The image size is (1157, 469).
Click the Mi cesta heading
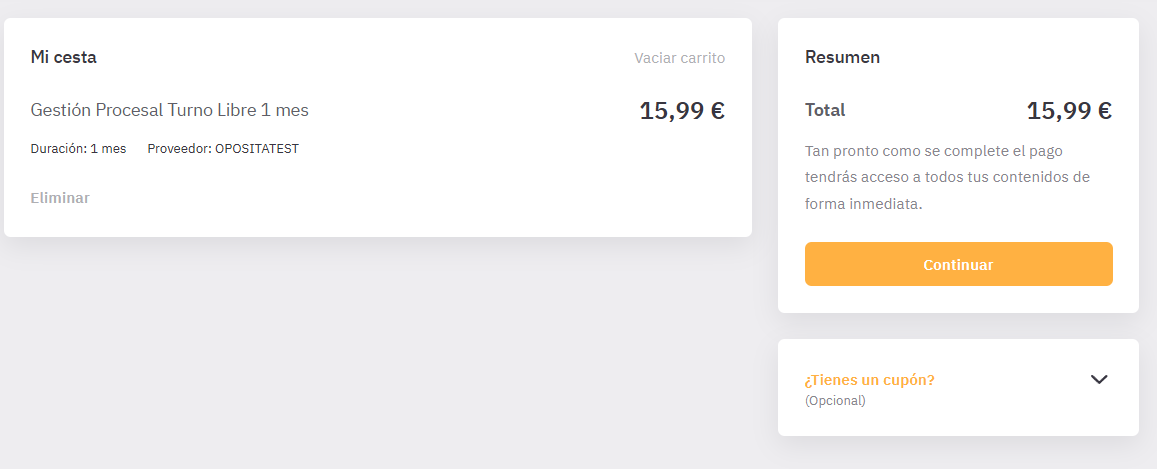63,57
